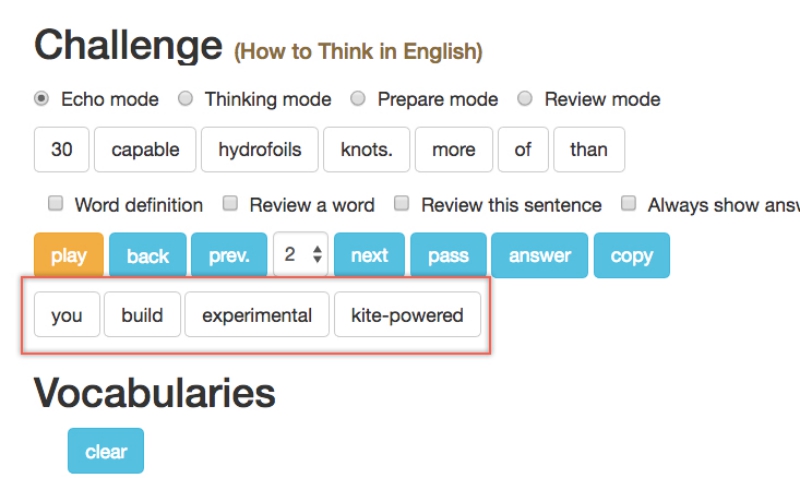800x478 pixels.
Task: Open How to Think in English link
Action: point(358,50)
